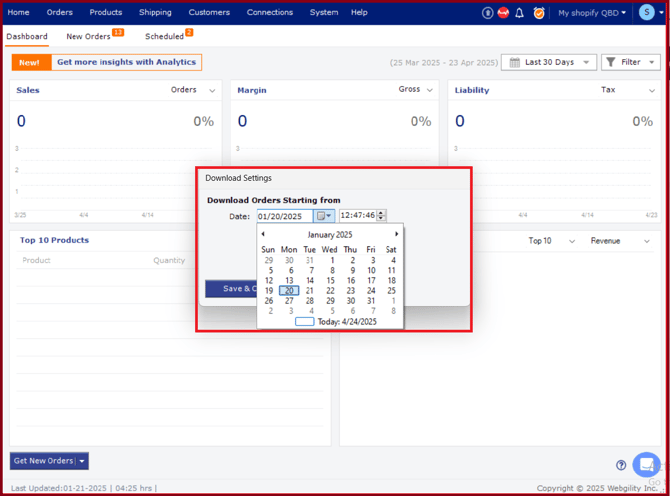This screenshot has height=496, width=670.
Task: Open the red activity monitor icon
Action: coord(503,13)
